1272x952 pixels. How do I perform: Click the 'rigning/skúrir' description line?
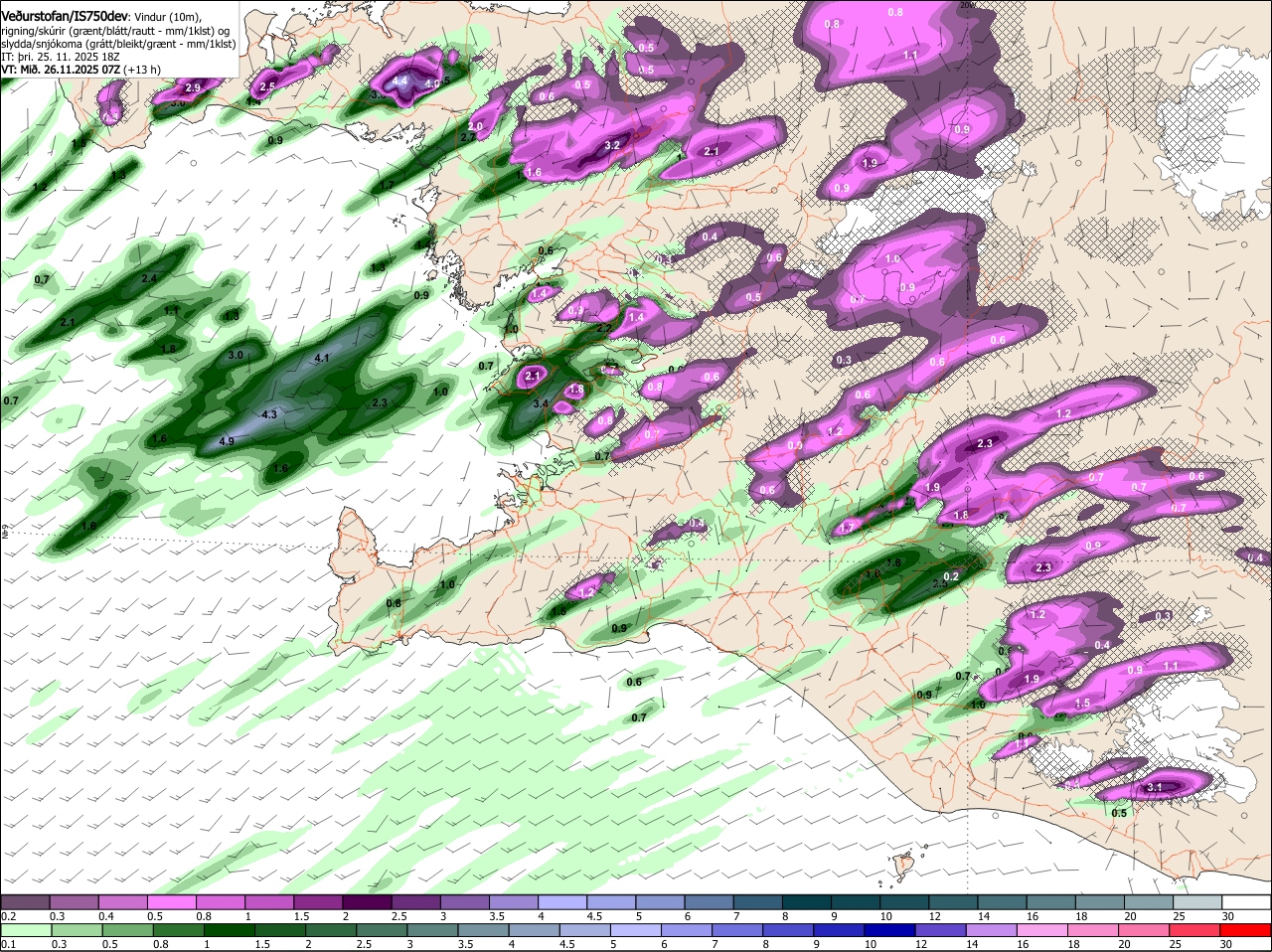pyautogui.click(x=115, y=31)
